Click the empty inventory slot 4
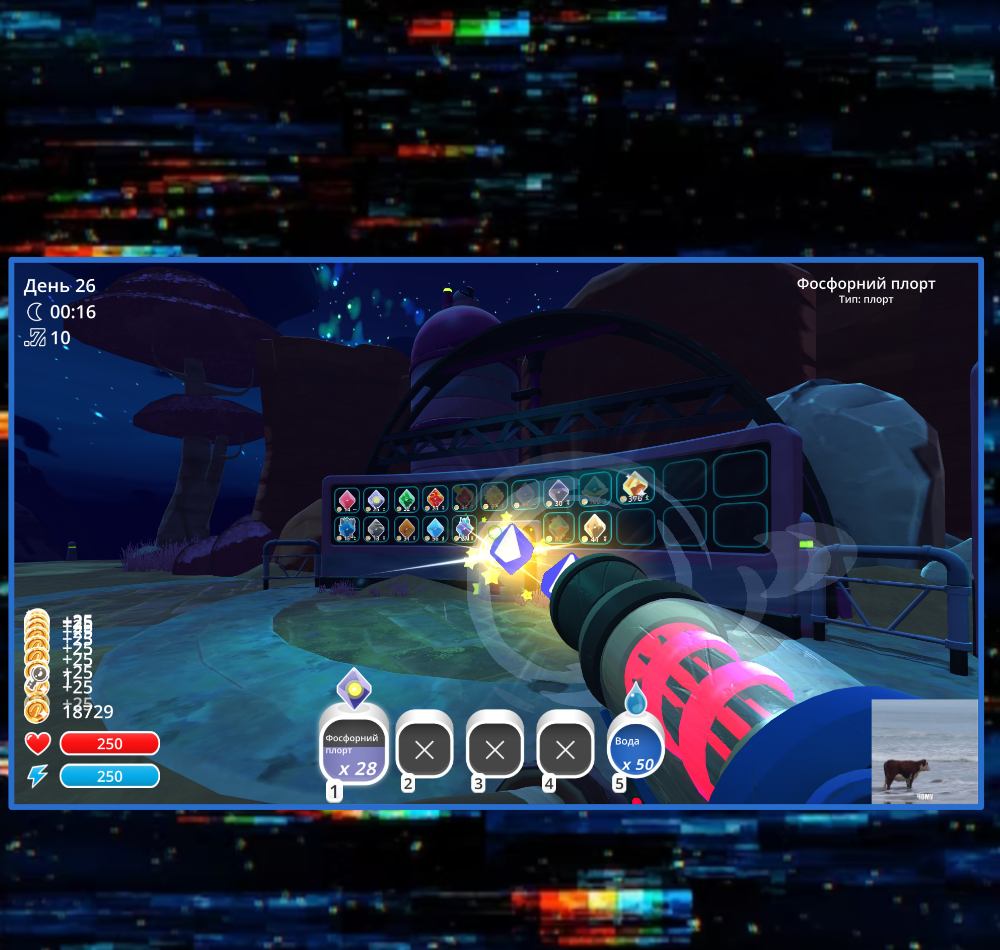 [x=565, y=749]
